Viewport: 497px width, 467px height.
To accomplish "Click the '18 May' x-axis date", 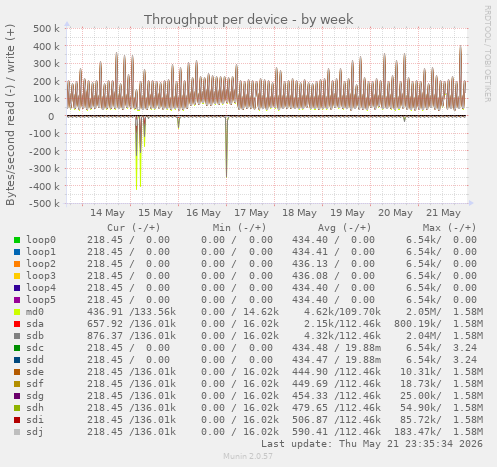I will 299,213.
